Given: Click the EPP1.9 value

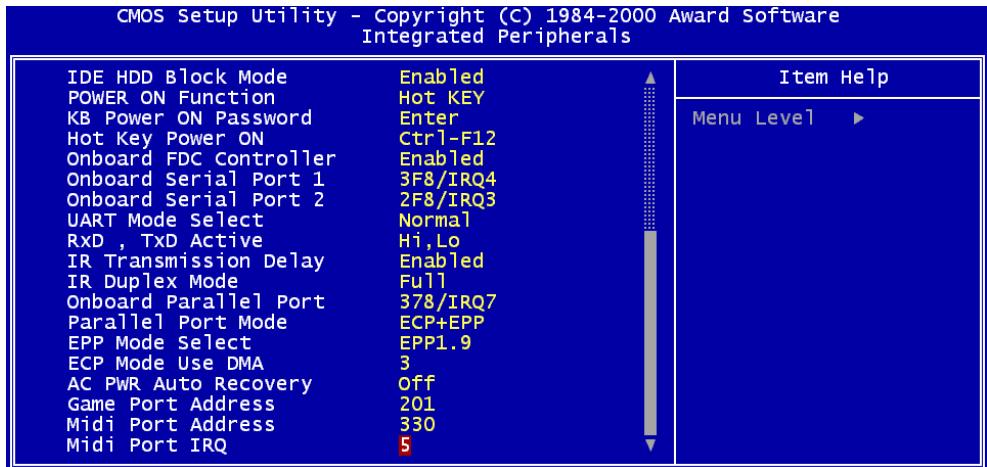Looking at the screenshot, I should click(435, 342).
